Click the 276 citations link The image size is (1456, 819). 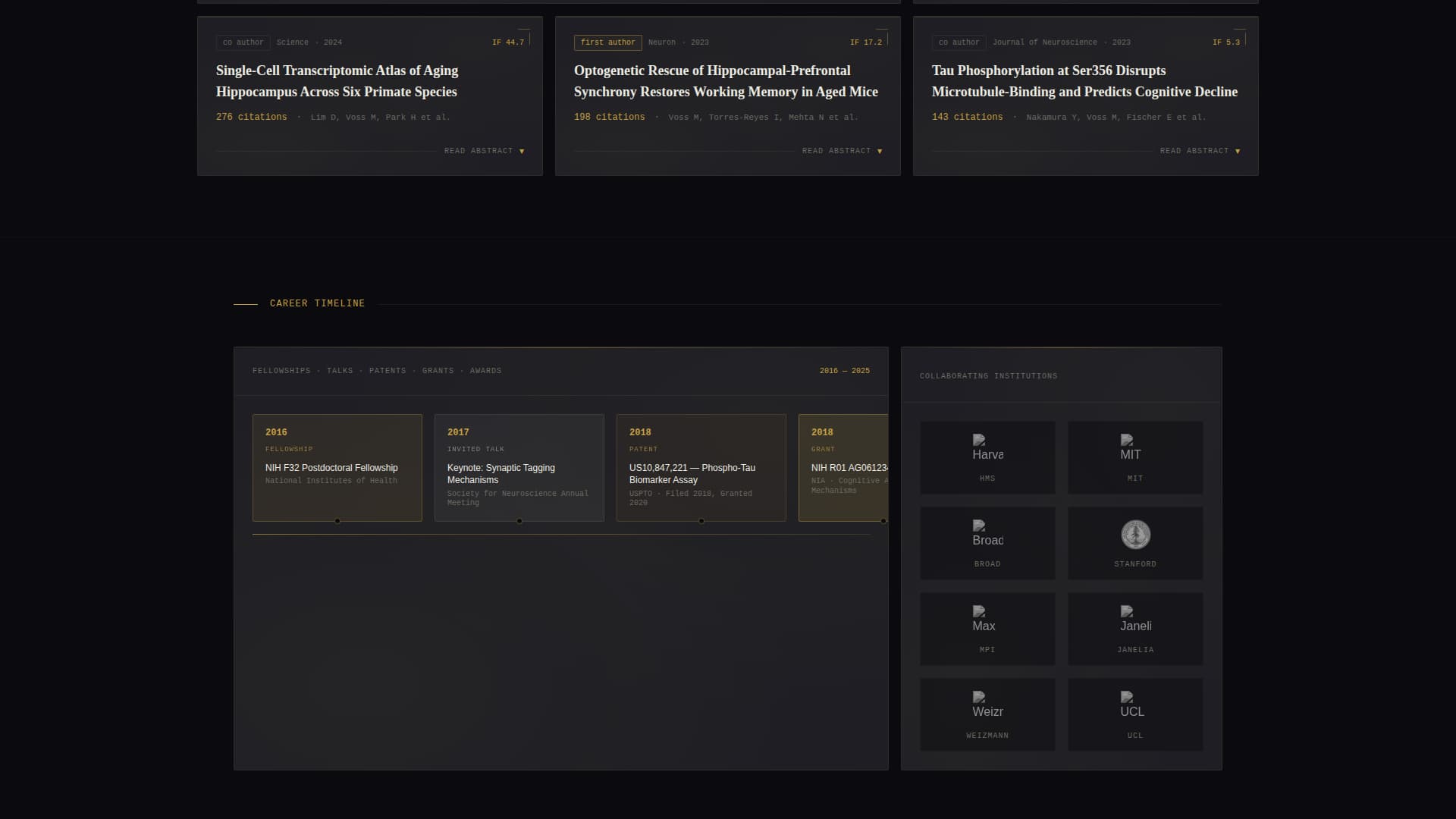click(x=252, y=117)
